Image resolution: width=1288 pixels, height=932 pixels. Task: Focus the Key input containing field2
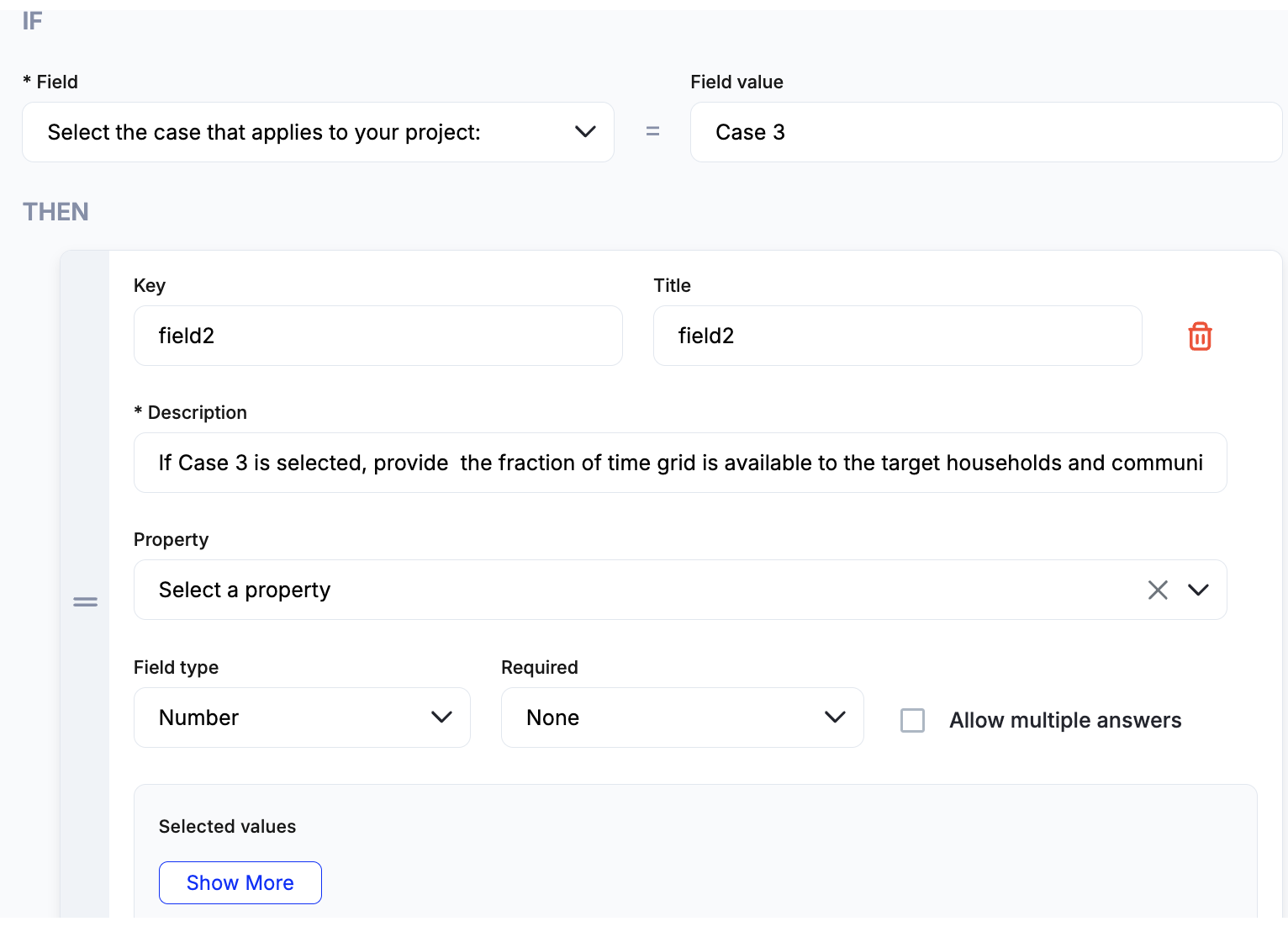(x=377, y=336)
